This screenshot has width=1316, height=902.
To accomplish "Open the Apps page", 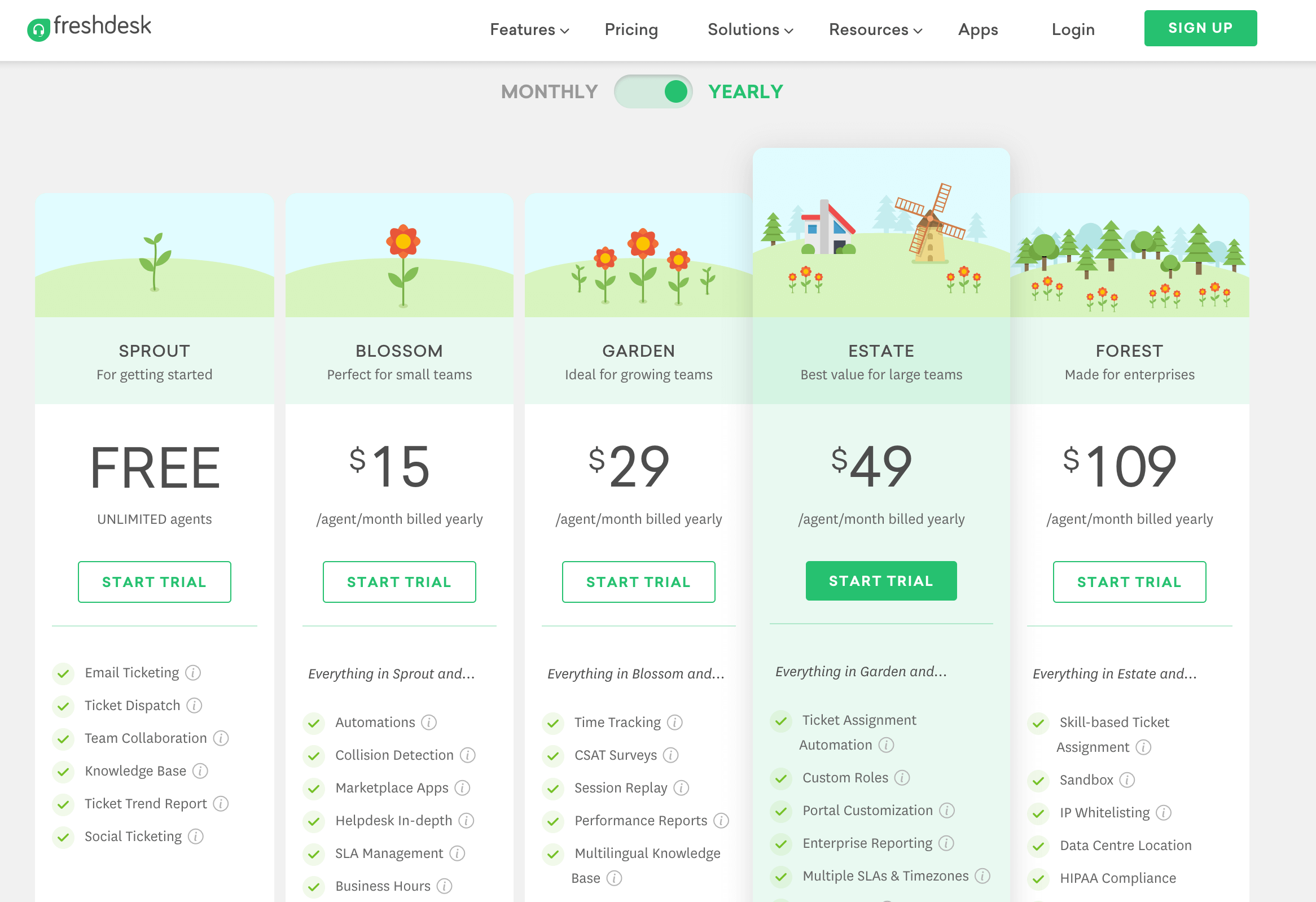I will 979,29.
